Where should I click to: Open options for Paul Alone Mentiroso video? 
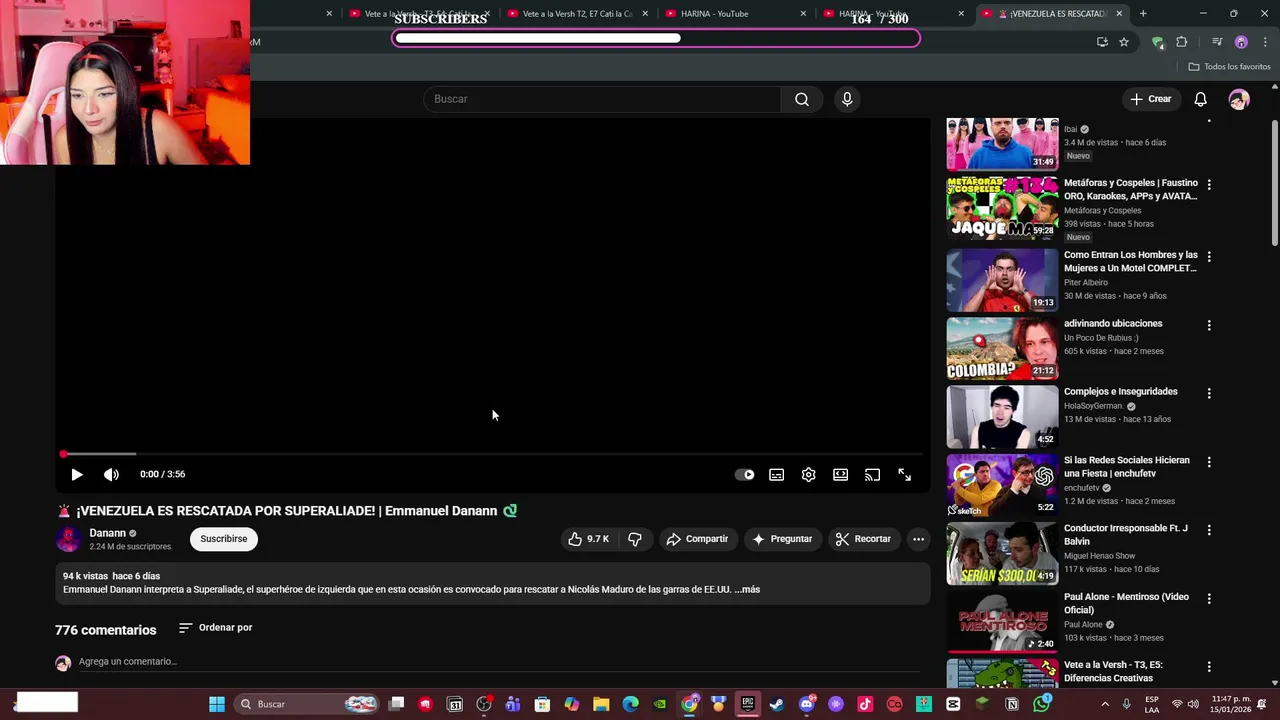coord(1209,598)
